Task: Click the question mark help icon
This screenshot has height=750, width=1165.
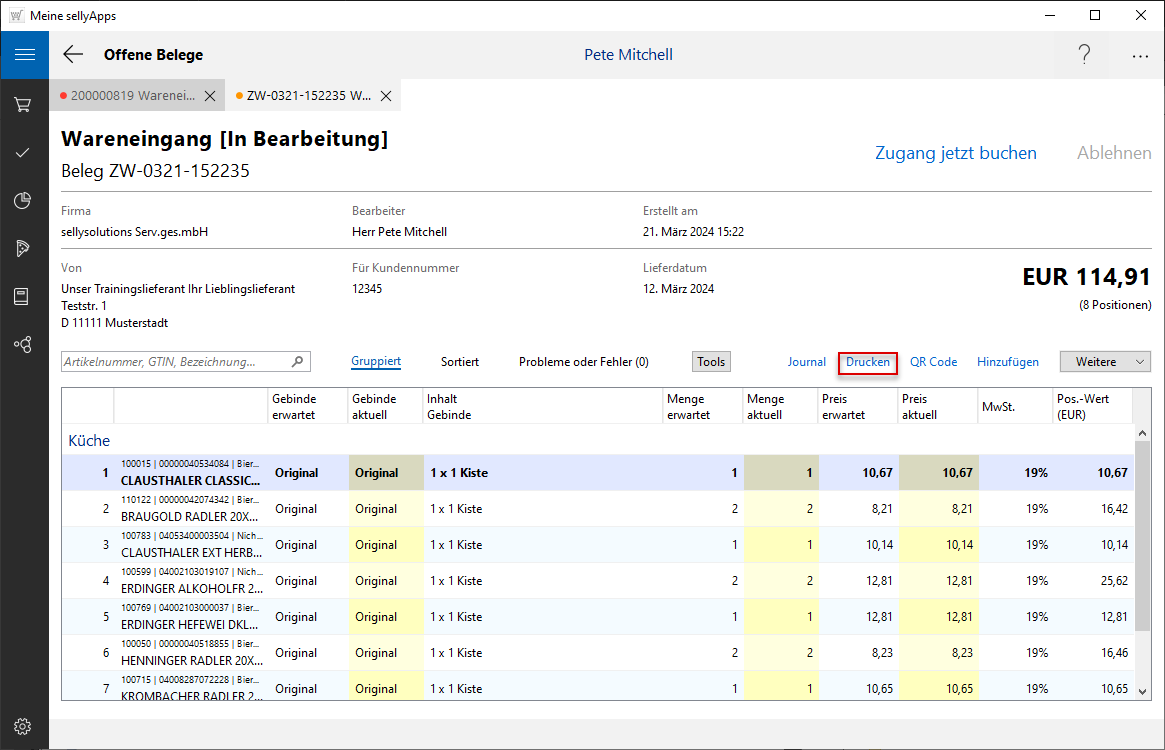Action: (x=1084, y=55)
